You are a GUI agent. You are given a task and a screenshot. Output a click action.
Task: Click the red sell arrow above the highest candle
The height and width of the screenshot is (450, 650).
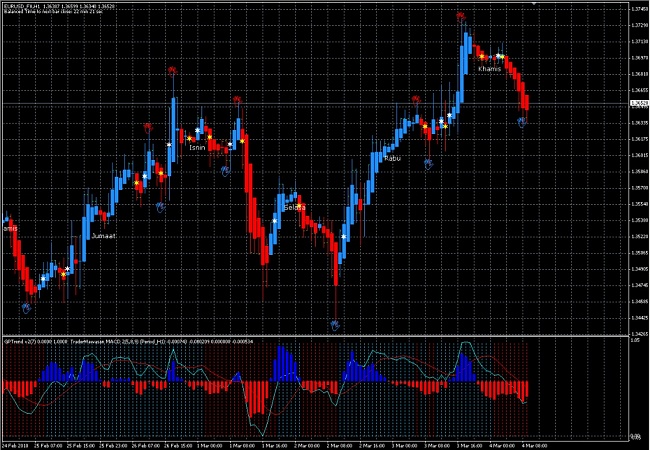coord(460,17)
